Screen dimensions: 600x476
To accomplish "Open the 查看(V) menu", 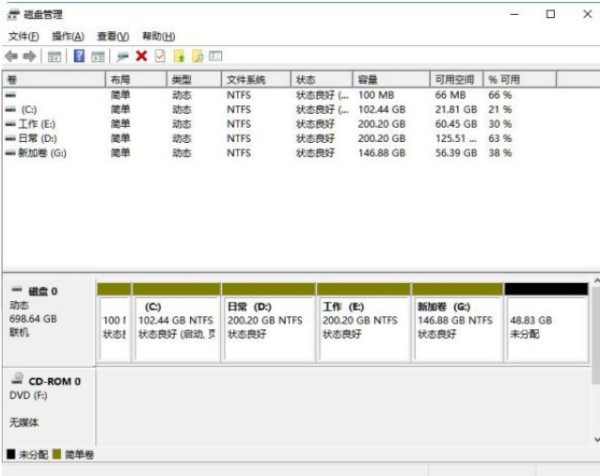I will click(113, 36).
